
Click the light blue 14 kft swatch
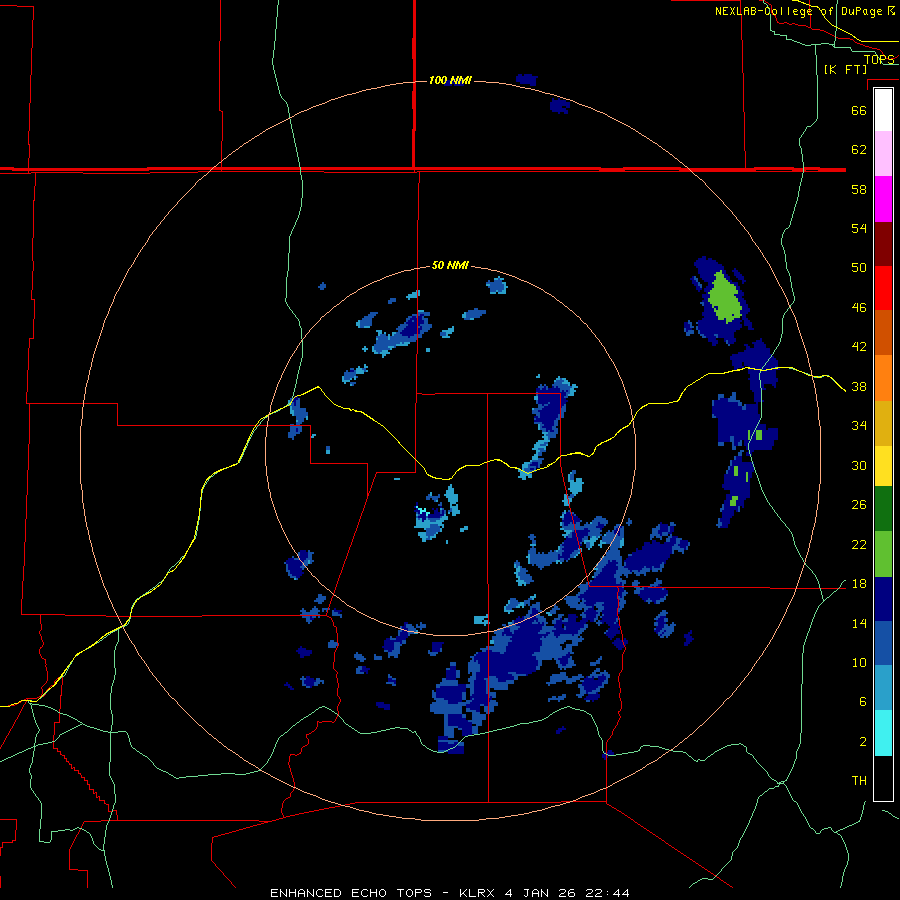(883, 688)
